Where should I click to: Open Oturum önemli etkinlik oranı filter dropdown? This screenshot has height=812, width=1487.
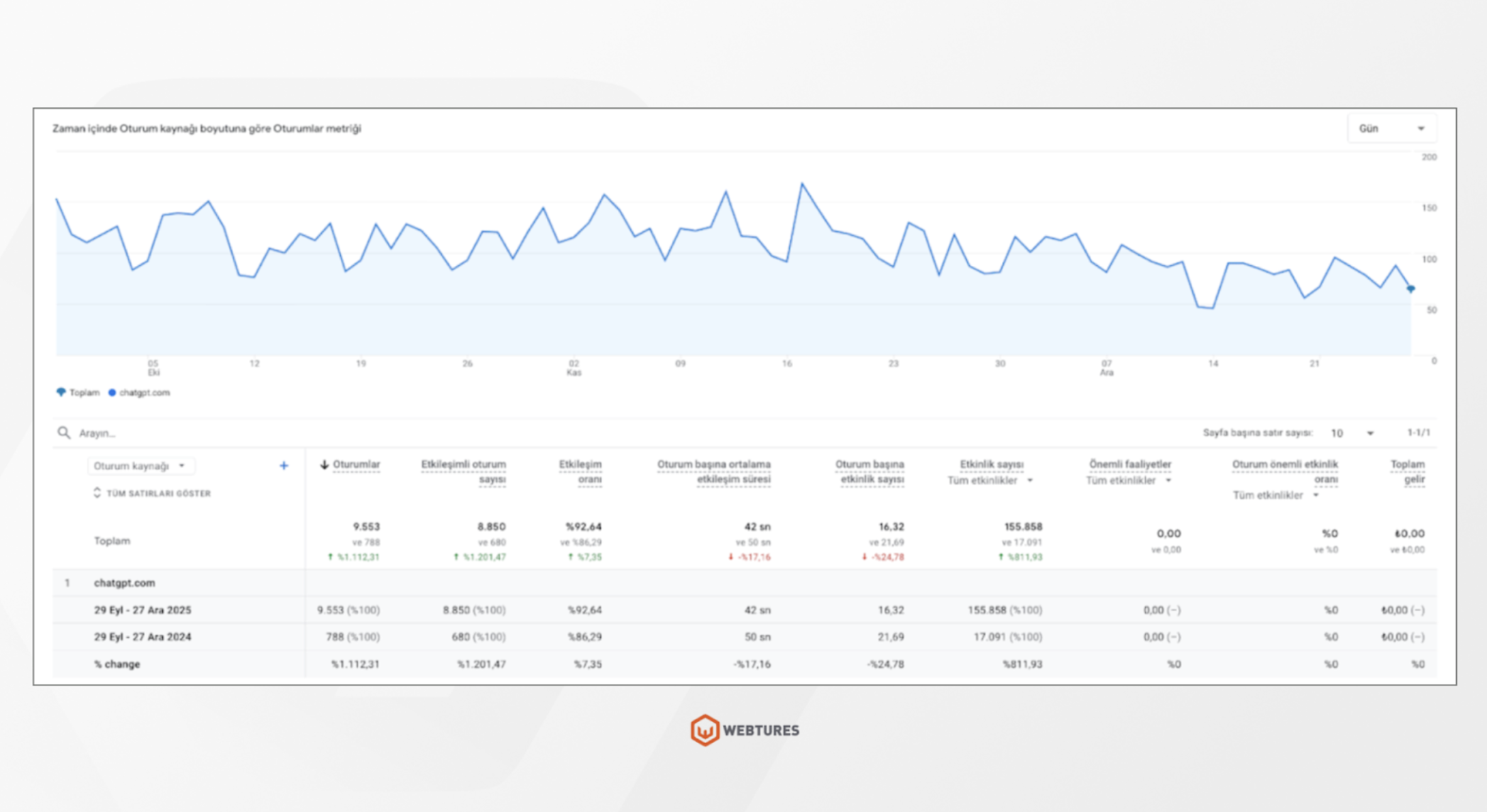(x=1275, y=495)
